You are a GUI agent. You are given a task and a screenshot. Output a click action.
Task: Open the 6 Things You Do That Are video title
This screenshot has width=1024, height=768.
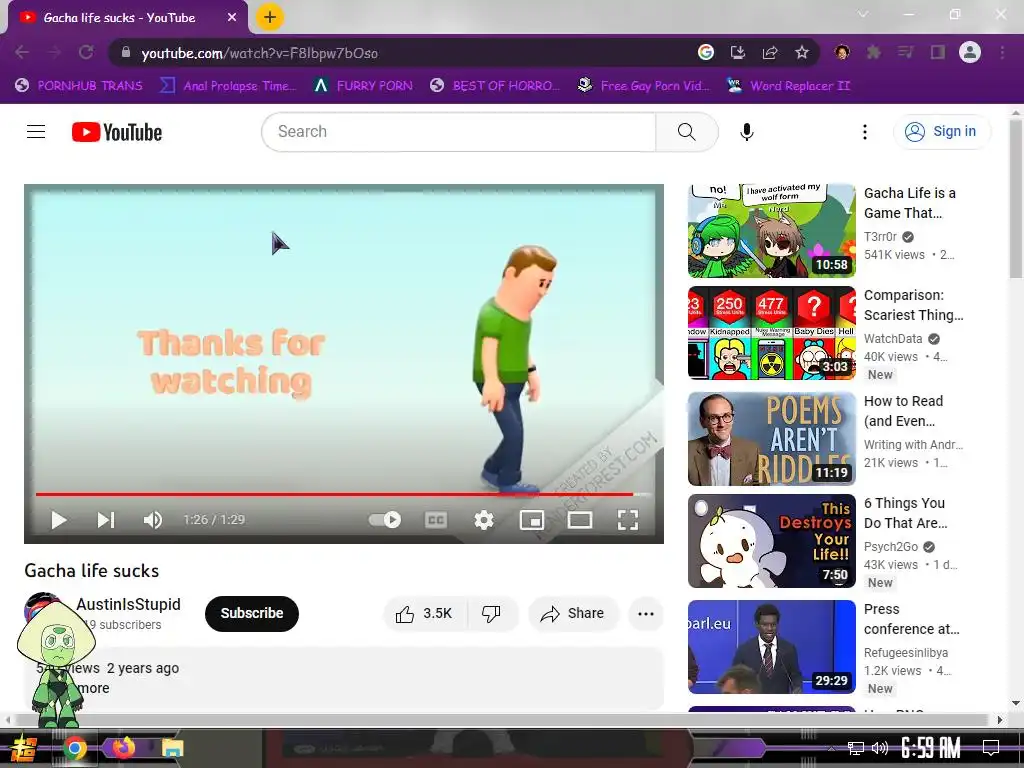(x=905, y=513)
